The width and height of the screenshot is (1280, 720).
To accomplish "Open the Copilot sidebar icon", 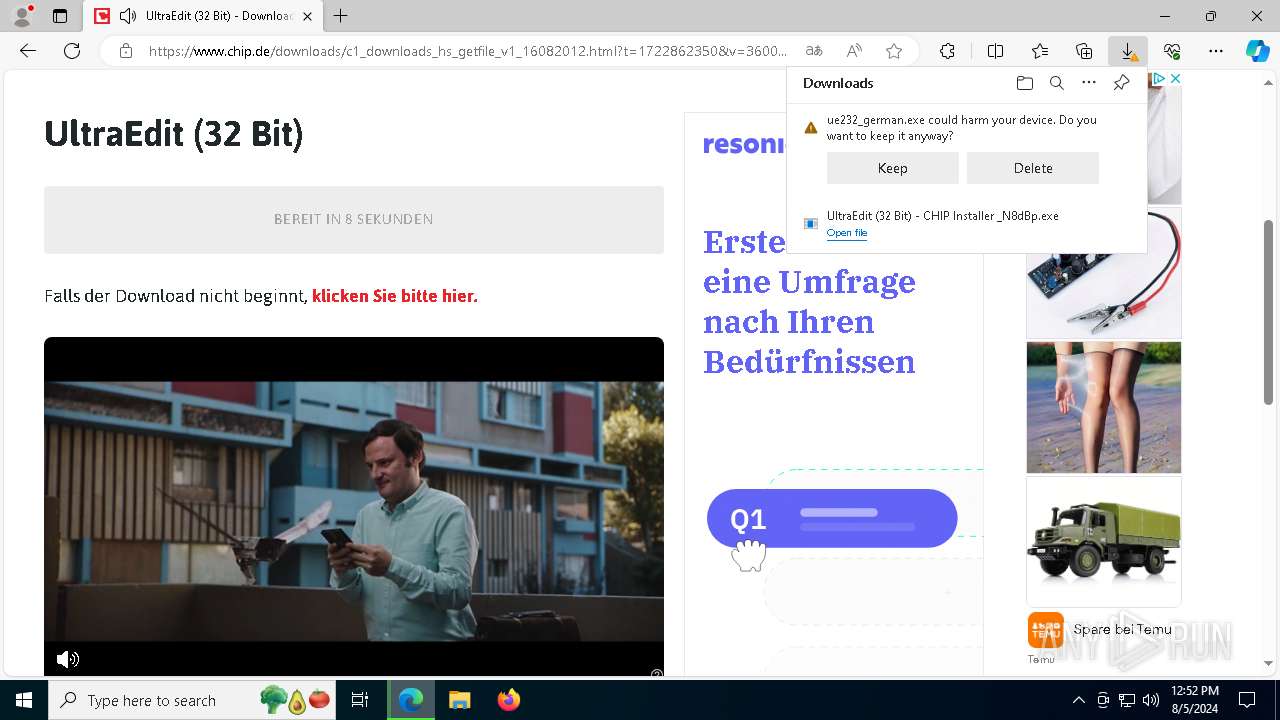I will 1257,51.
